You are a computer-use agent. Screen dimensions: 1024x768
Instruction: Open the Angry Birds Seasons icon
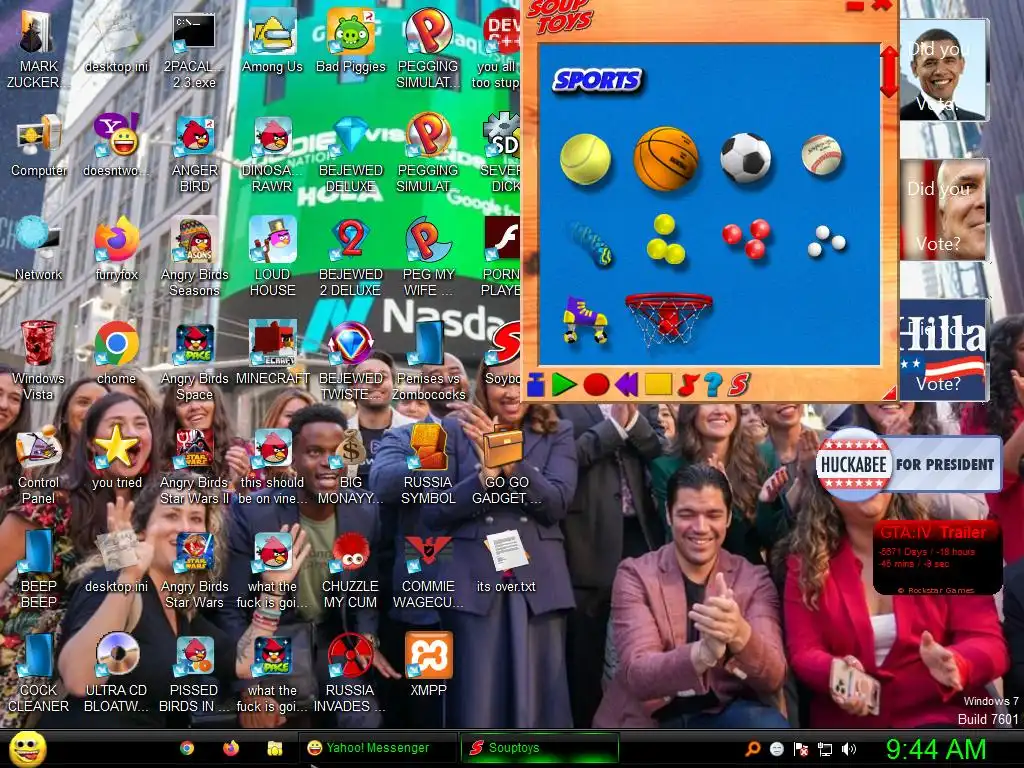pyautogui.click(x=194, y=257)
